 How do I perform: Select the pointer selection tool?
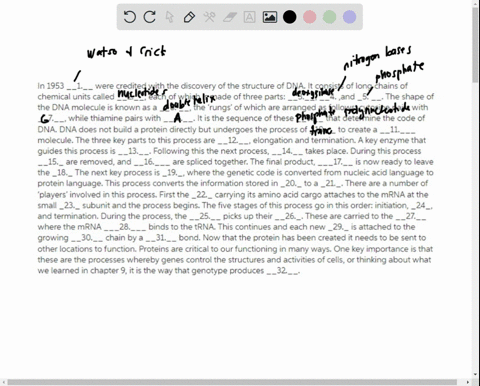170,17
